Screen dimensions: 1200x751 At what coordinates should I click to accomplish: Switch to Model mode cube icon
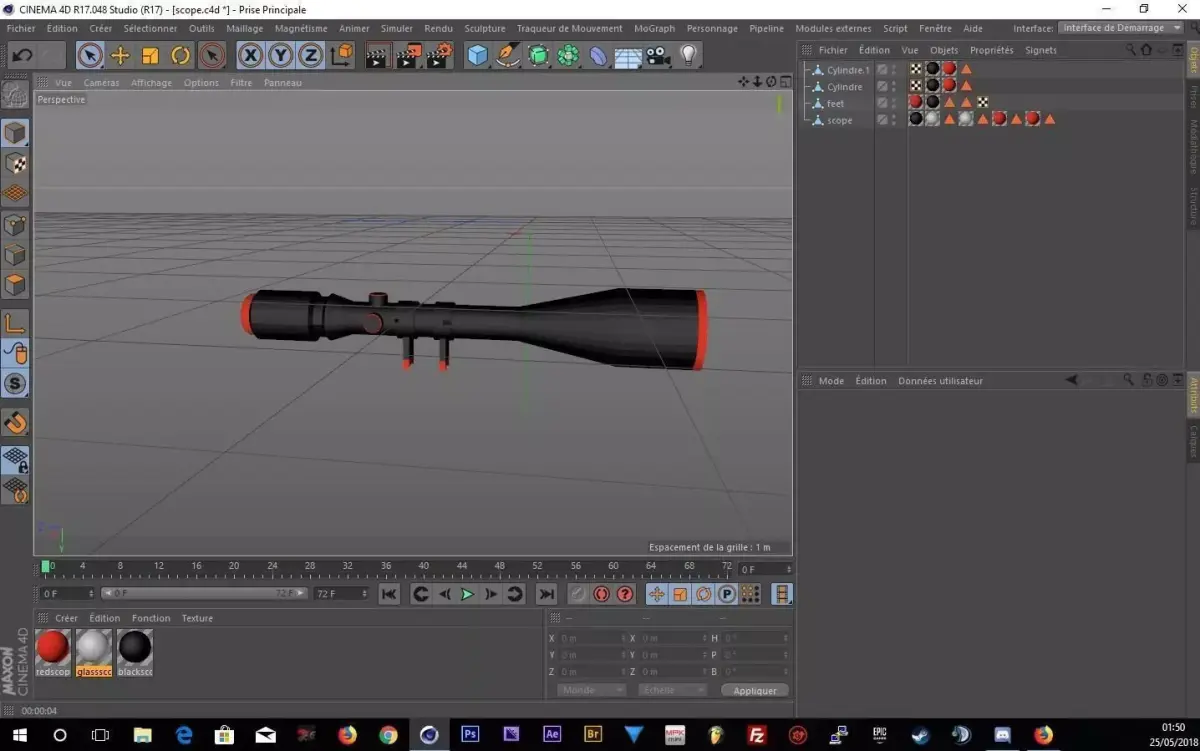[x=15, y=133]
